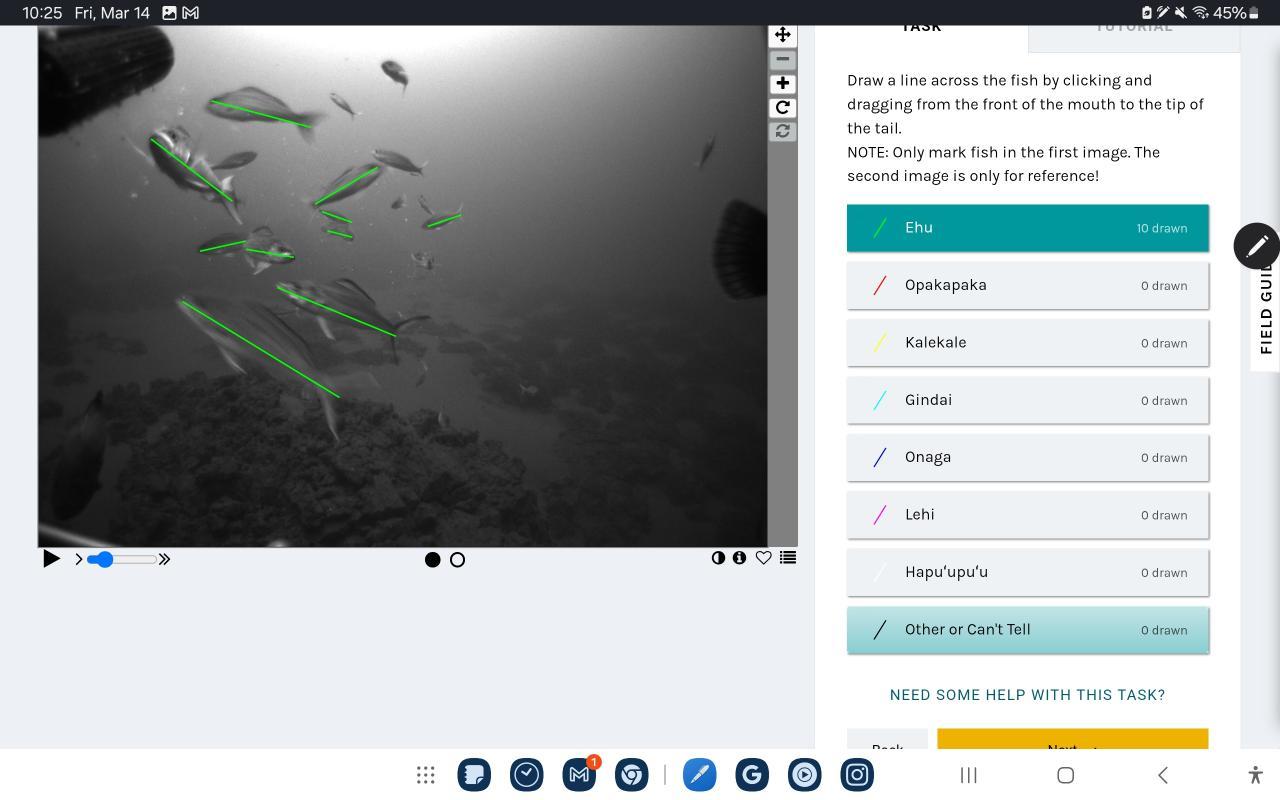Open the blue pen app in taskbar
1280x800 pixels.
tap(699, 775)
